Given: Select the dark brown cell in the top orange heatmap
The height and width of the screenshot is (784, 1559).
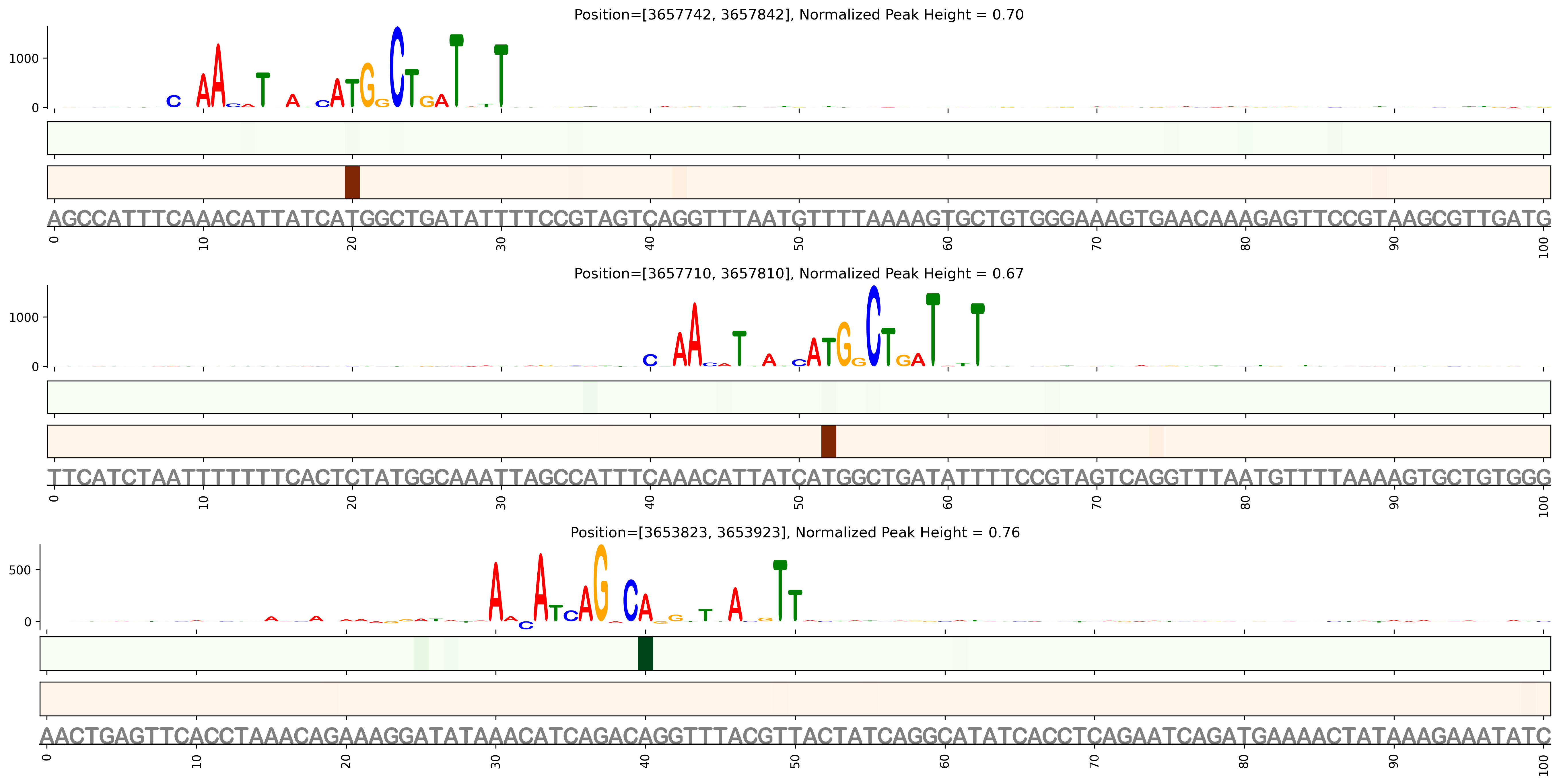Looking at the screenshot, I should coord(352,182).
